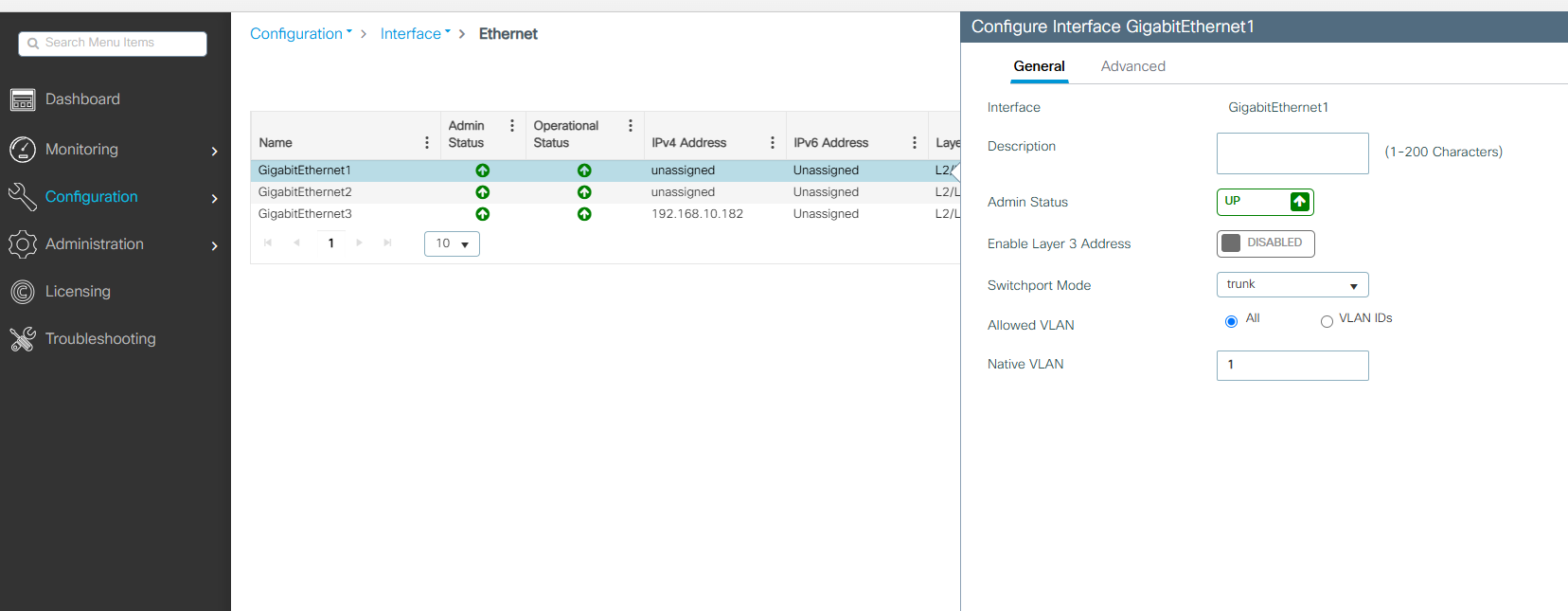Viewport: 1568px width, 611px height.
Task: Click GigabitEthernet3 operational status up icon
Action: click(584, 214)
